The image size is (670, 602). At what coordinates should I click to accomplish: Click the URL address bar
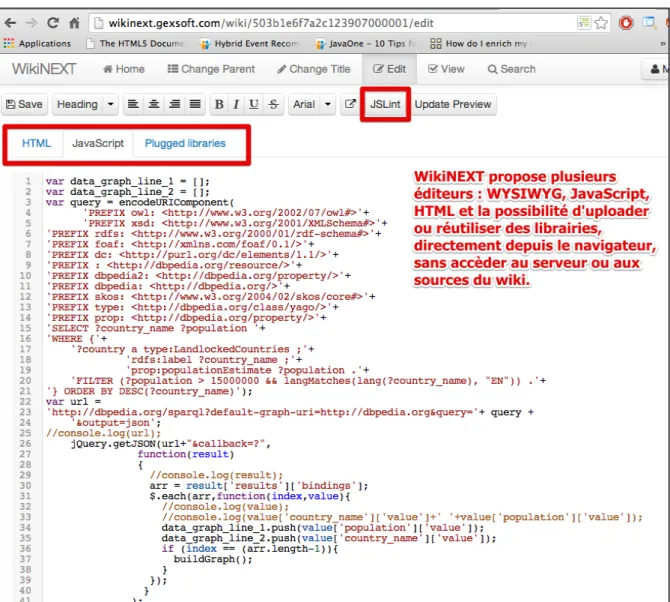333,23
